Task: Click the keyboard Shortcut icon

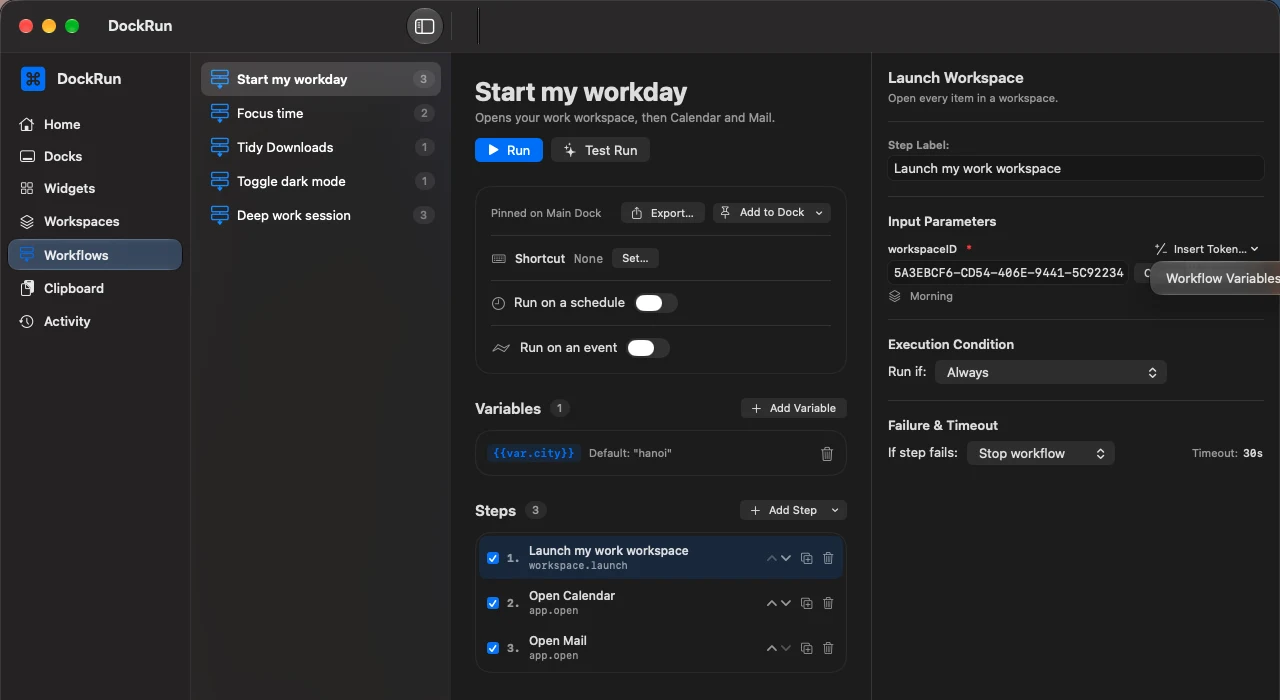Action: coord(499,258)
